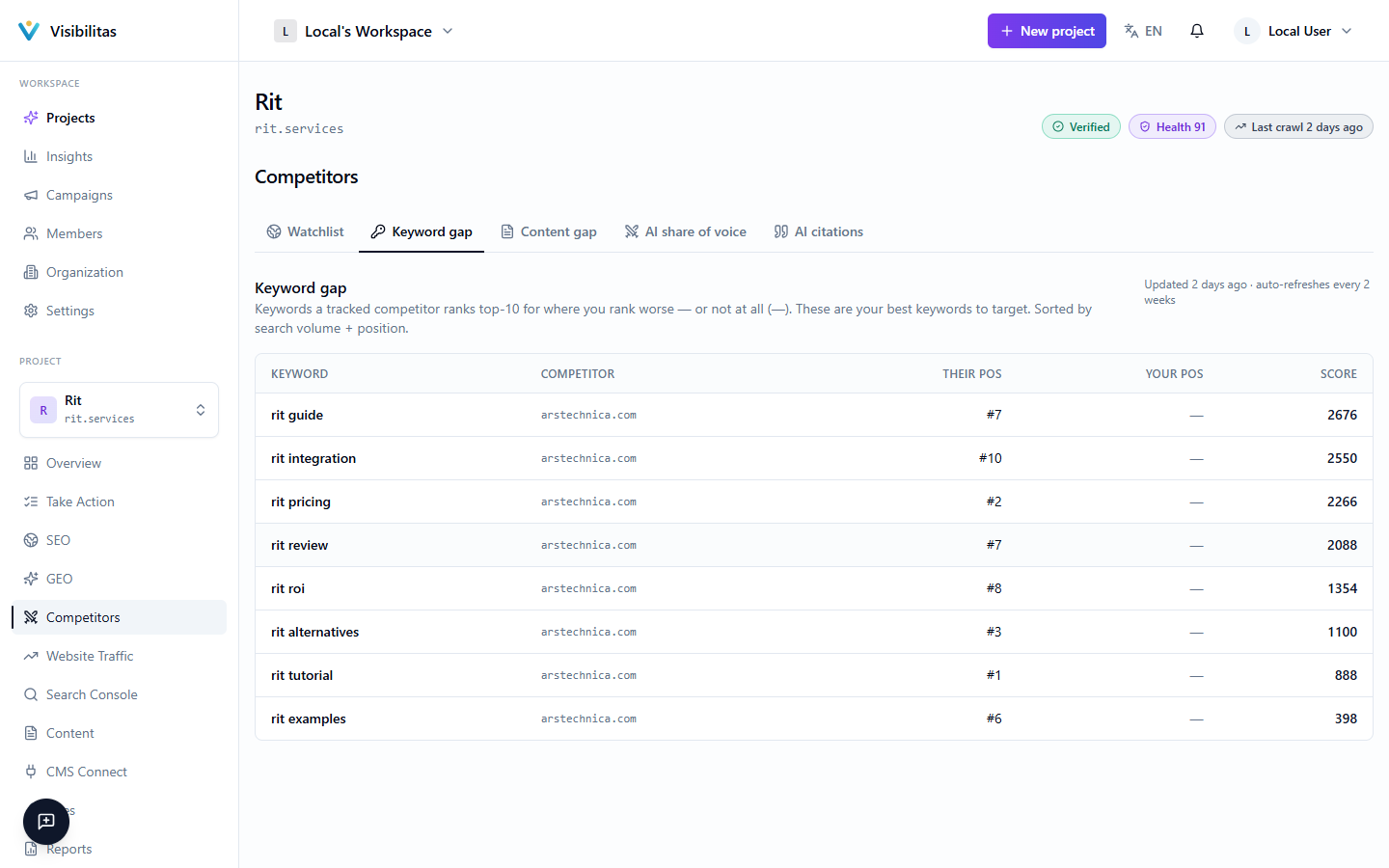
Task: Open the Reports section
Action: pyautogui.click(x=119, y=849)
